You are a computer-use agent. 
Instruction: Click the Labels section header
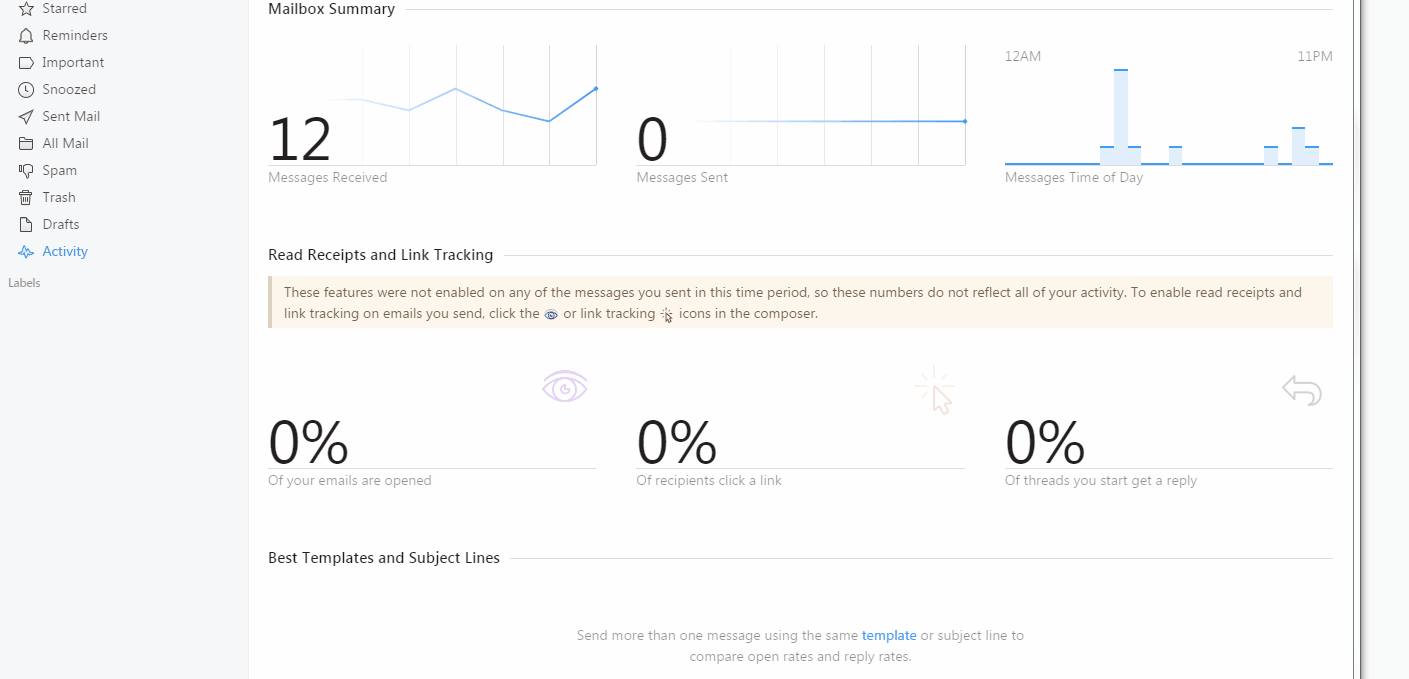(x=24, y=283)
